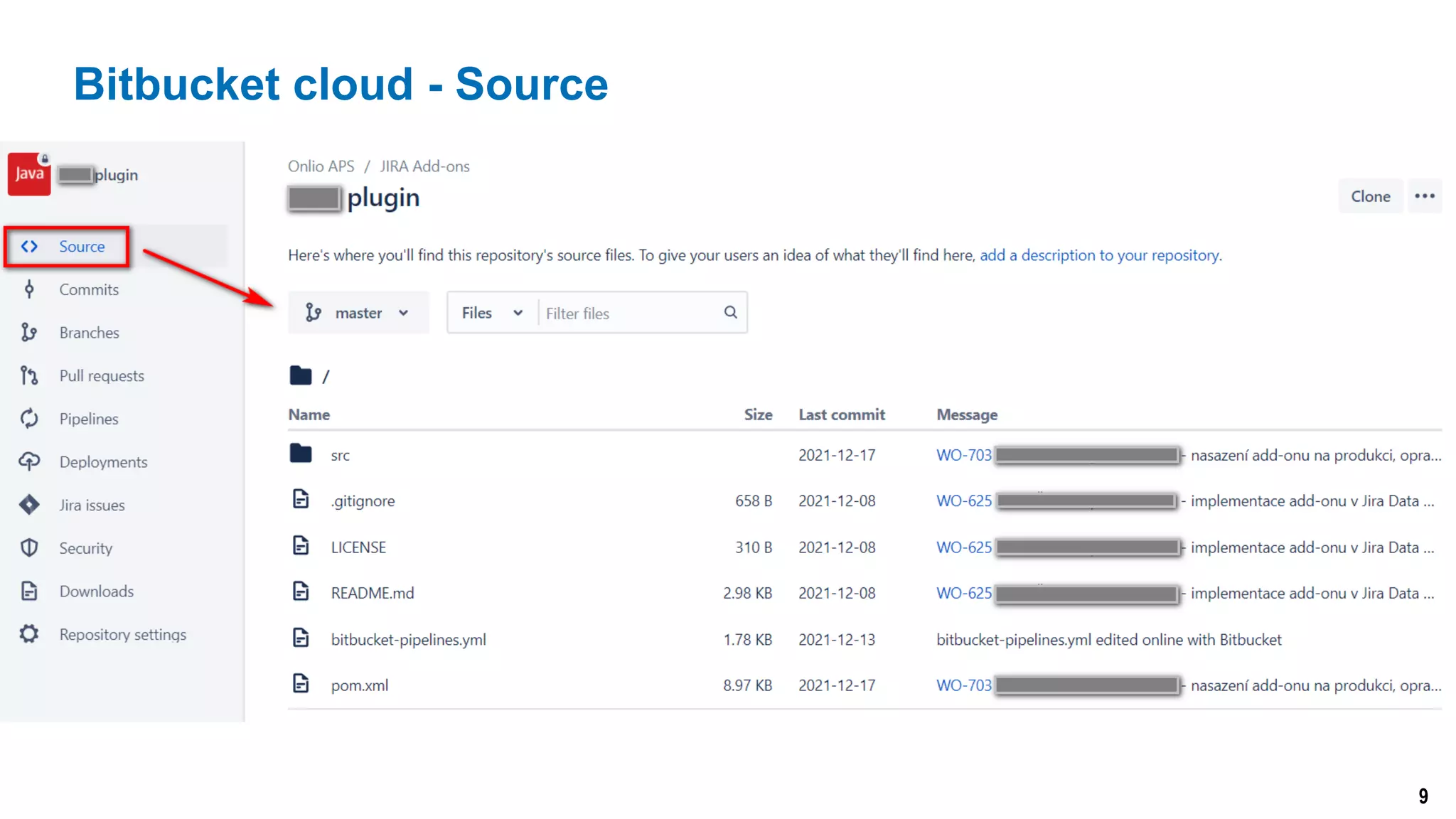Image resolution: width=1456 pixels, height=819 pixels.
Task: Click the 8.97 KB size of pom.xml
Action: [748, 685]
